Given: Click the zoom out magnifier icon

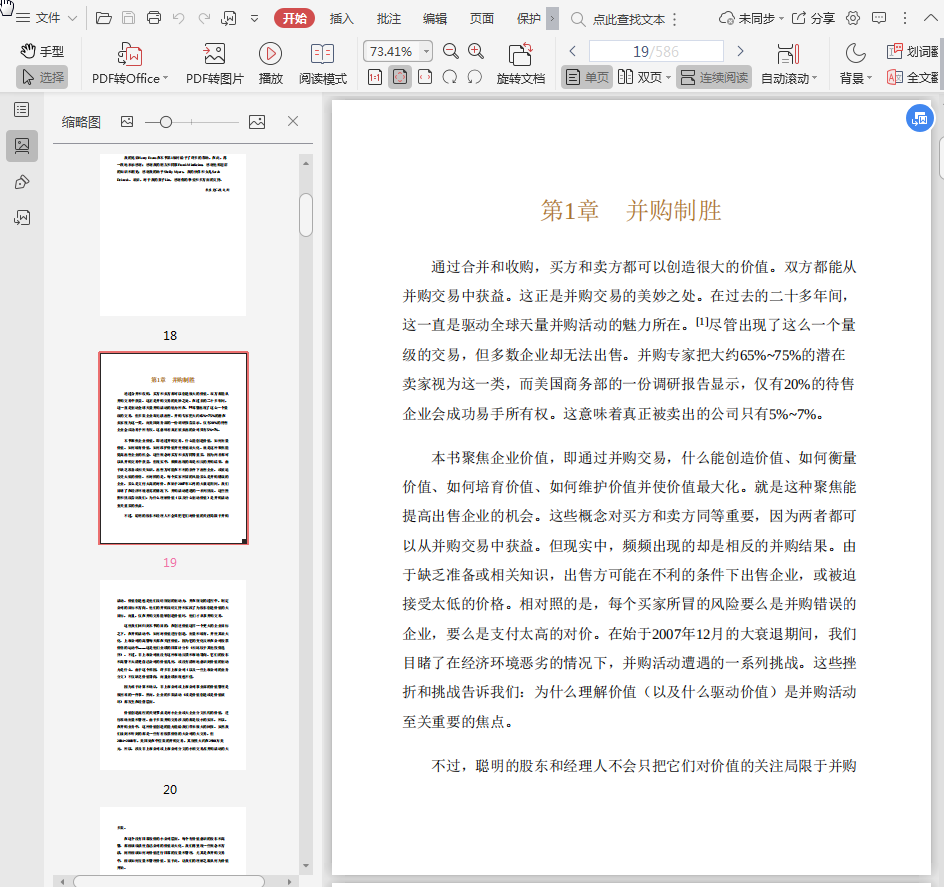Looking at the screenshot, I should click(451, 51).
